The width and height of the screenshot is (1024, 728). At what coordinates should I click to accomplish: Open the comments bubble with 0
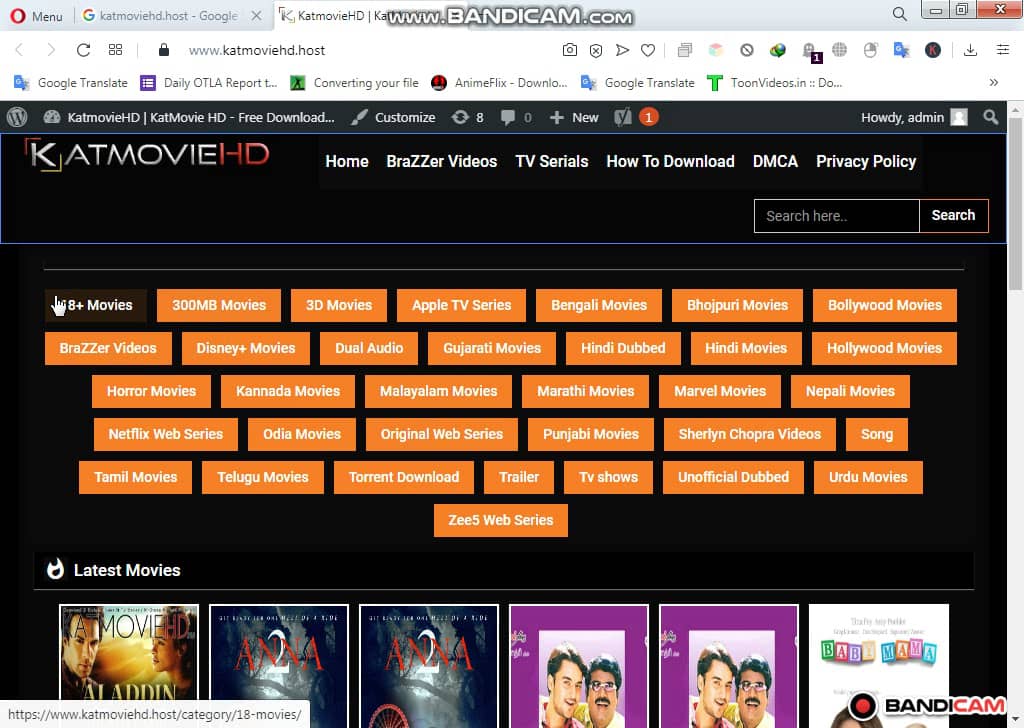pyautogui.click(x=516, y=118)
